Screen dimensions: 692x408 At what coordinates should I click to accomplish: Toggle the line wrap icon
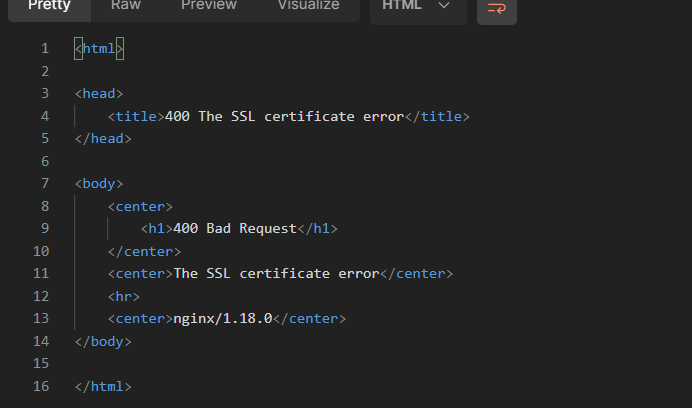tap(496, 7)
